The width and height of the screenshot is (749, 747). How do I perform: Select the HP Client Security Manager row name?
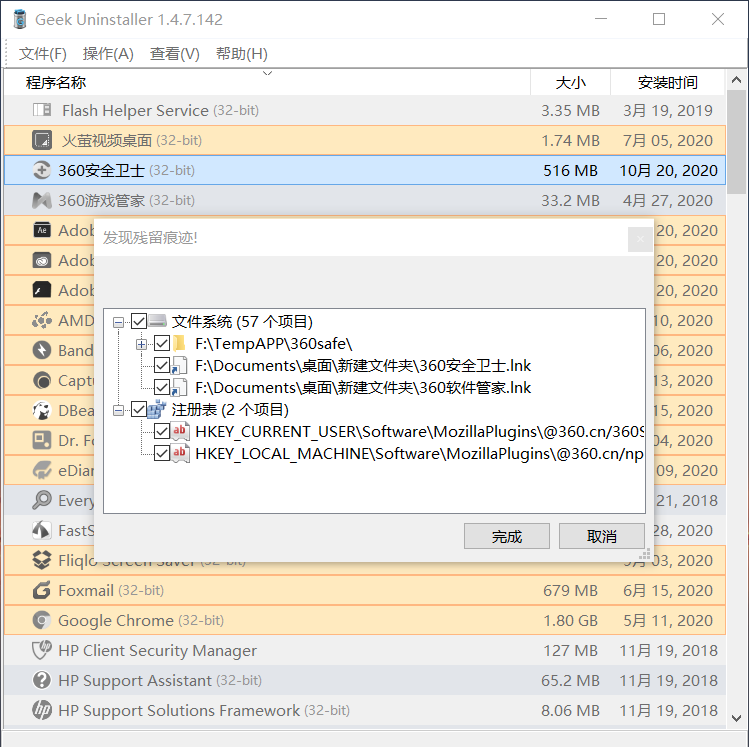pyautogui.click(x=158, y=650)
